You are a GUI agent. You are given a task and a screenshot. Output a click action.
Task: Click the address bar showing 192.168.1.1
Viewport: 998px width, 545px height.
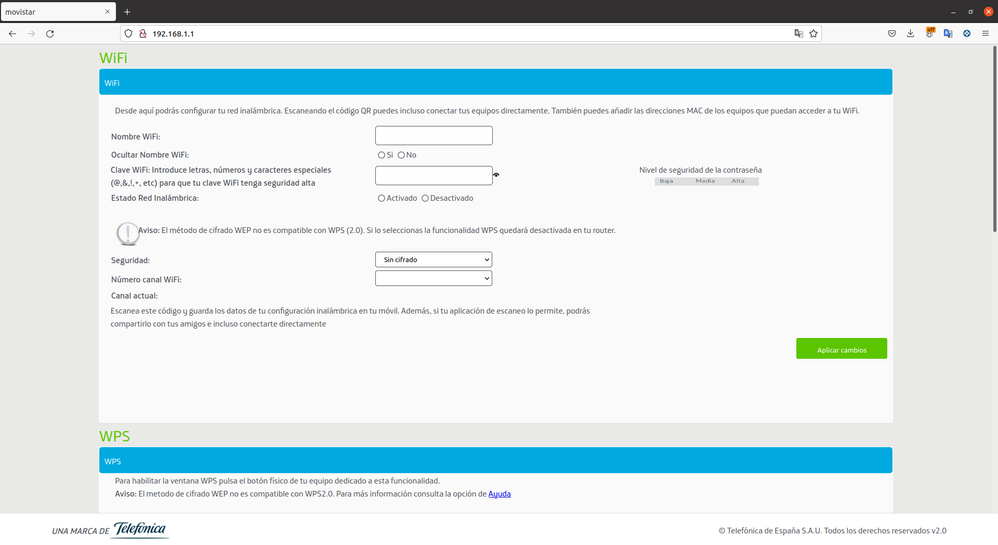tap(471, 34)
